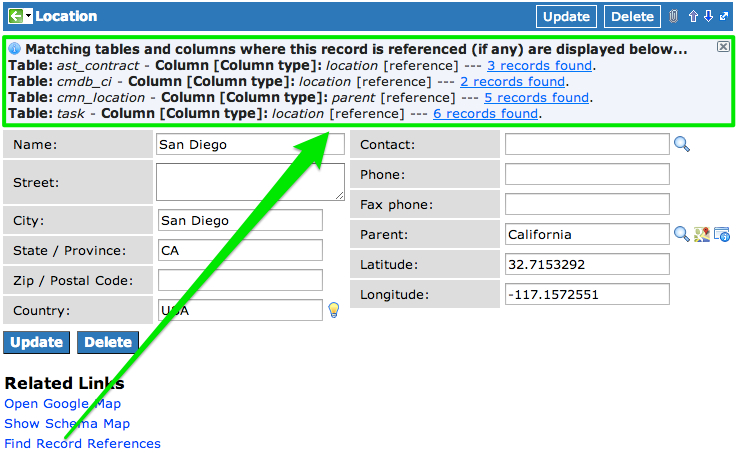Screen dimensions: 737x453
Task: Click the Open Google Map link
Action: pos(62,403)
